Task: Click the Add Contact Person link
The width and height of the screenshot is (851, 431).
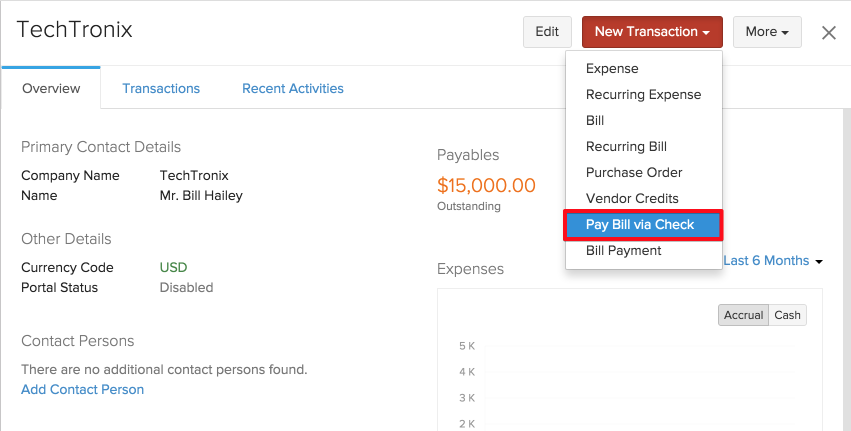Action: 82,390
